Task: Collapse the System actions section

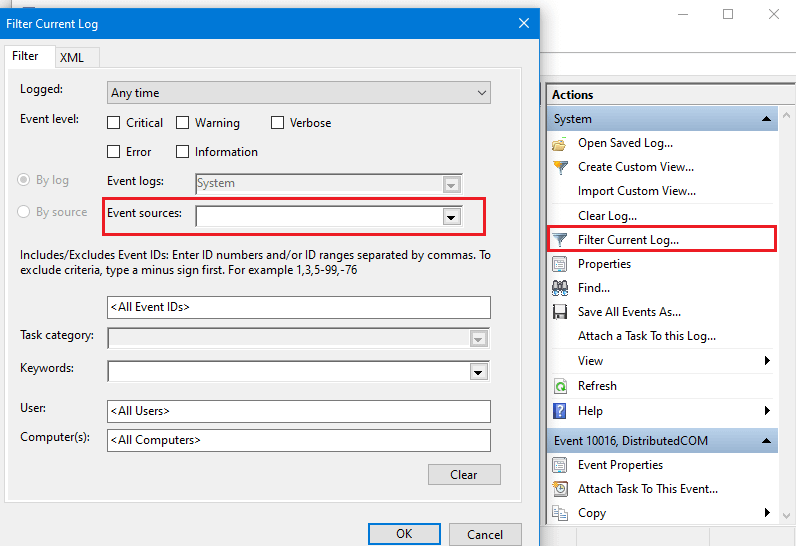Action: pyautogui.click(x=766, y=119)
